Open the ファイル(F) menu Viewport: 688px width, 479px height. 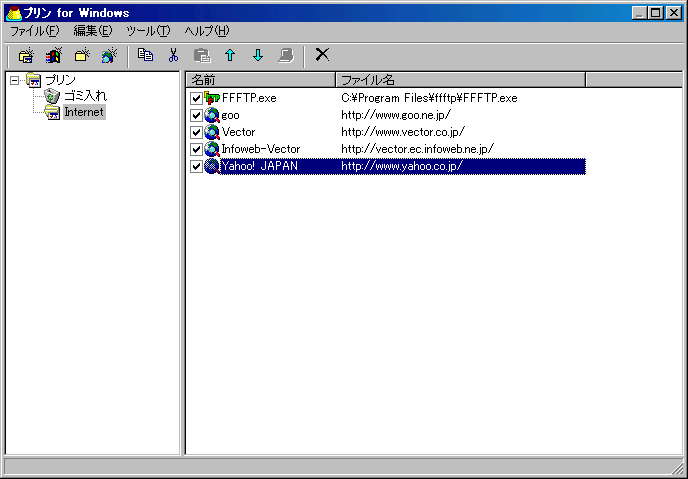point(34,31)
